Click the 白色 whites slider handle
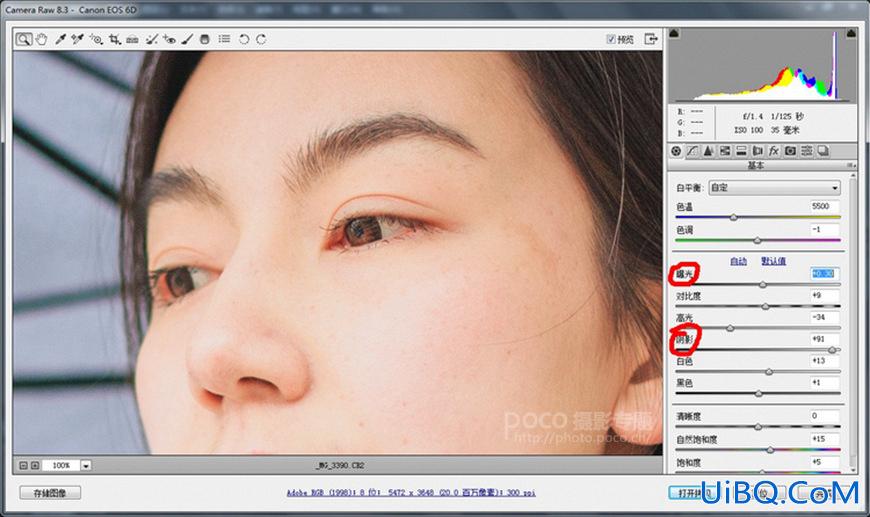Image resolution: width=870 pixels, height=517 pixels. point(769,372)
